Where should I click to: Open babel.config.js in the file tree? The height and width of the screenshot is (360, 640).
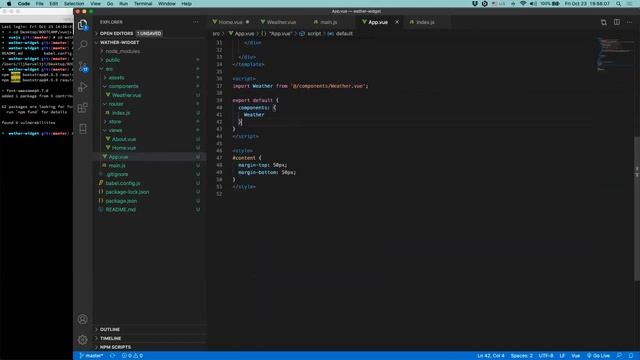[122, 183]
